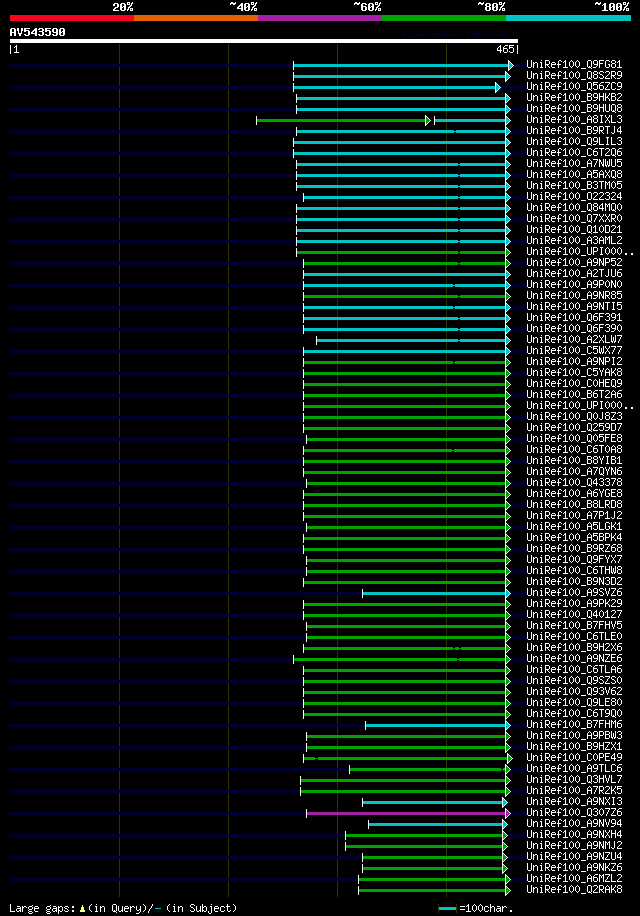Viewport: 640px width, 916px height.
Task: Click the cyan ~100% identity legend segment
Action: pos(568,18)
